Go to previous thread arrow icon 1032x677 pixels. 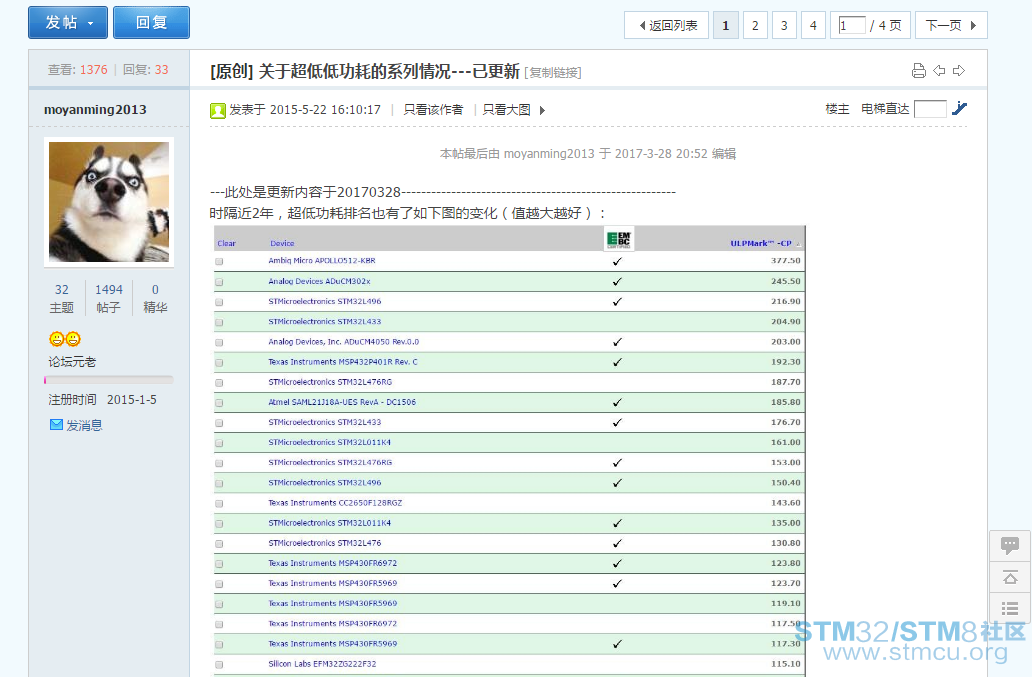pos(939,70)
